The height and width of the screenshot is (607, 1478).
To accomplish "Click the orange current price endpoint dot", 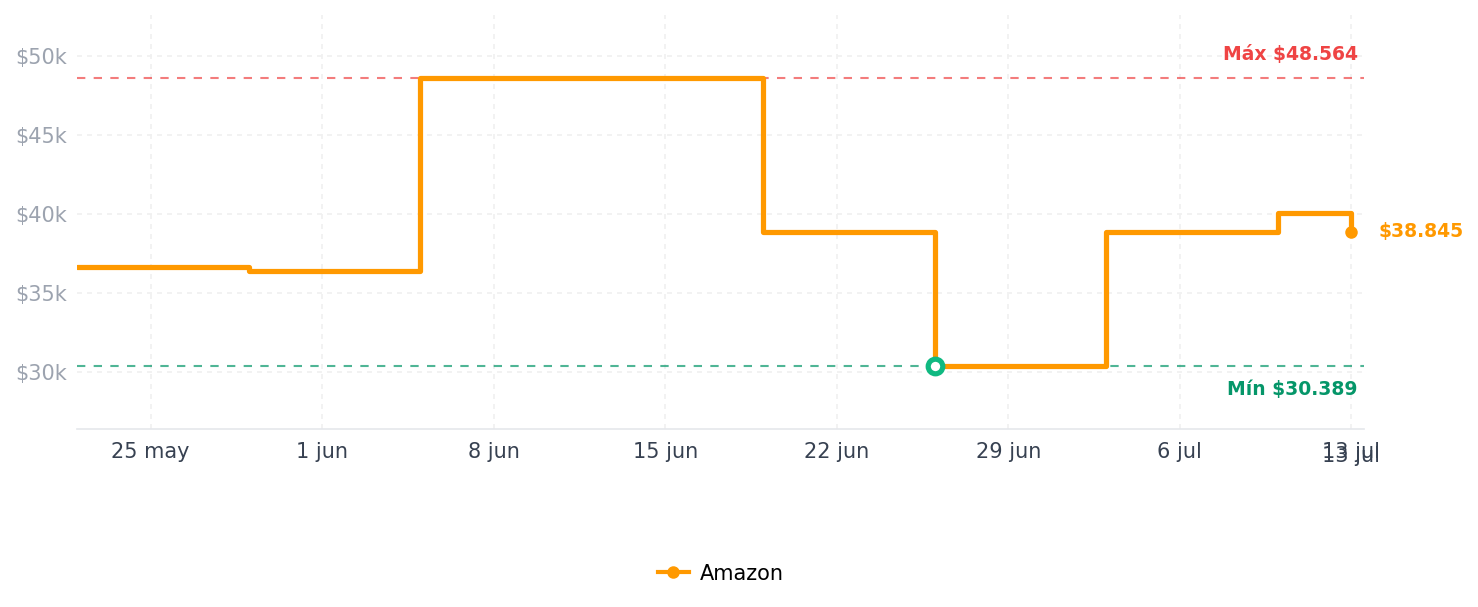I will click(1351, 232).
